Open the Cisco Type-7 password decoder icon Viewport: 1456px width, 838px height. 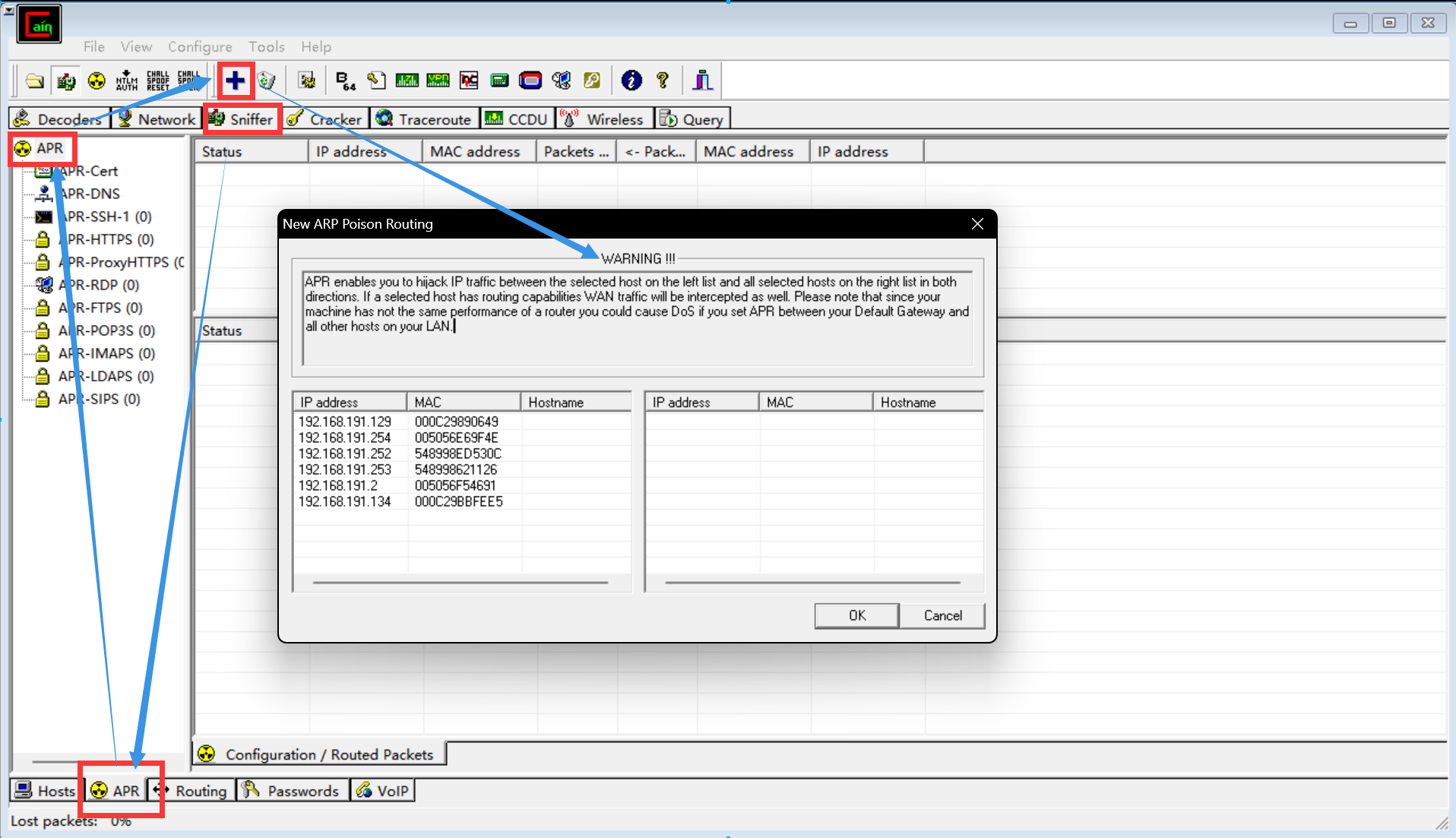point(407,81)
